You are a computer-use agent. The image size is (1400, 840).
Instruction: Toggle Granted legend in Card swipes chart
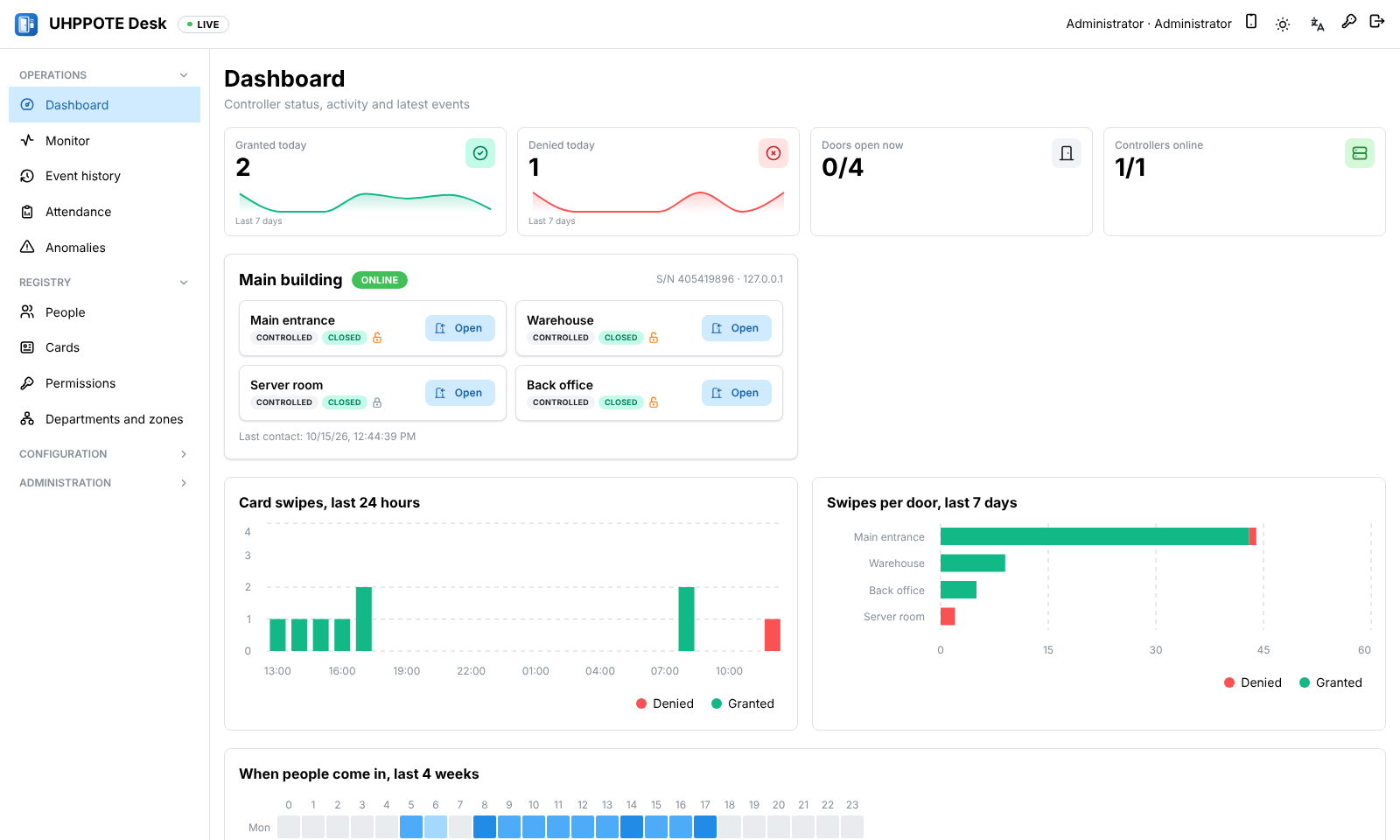click(743, 703)
